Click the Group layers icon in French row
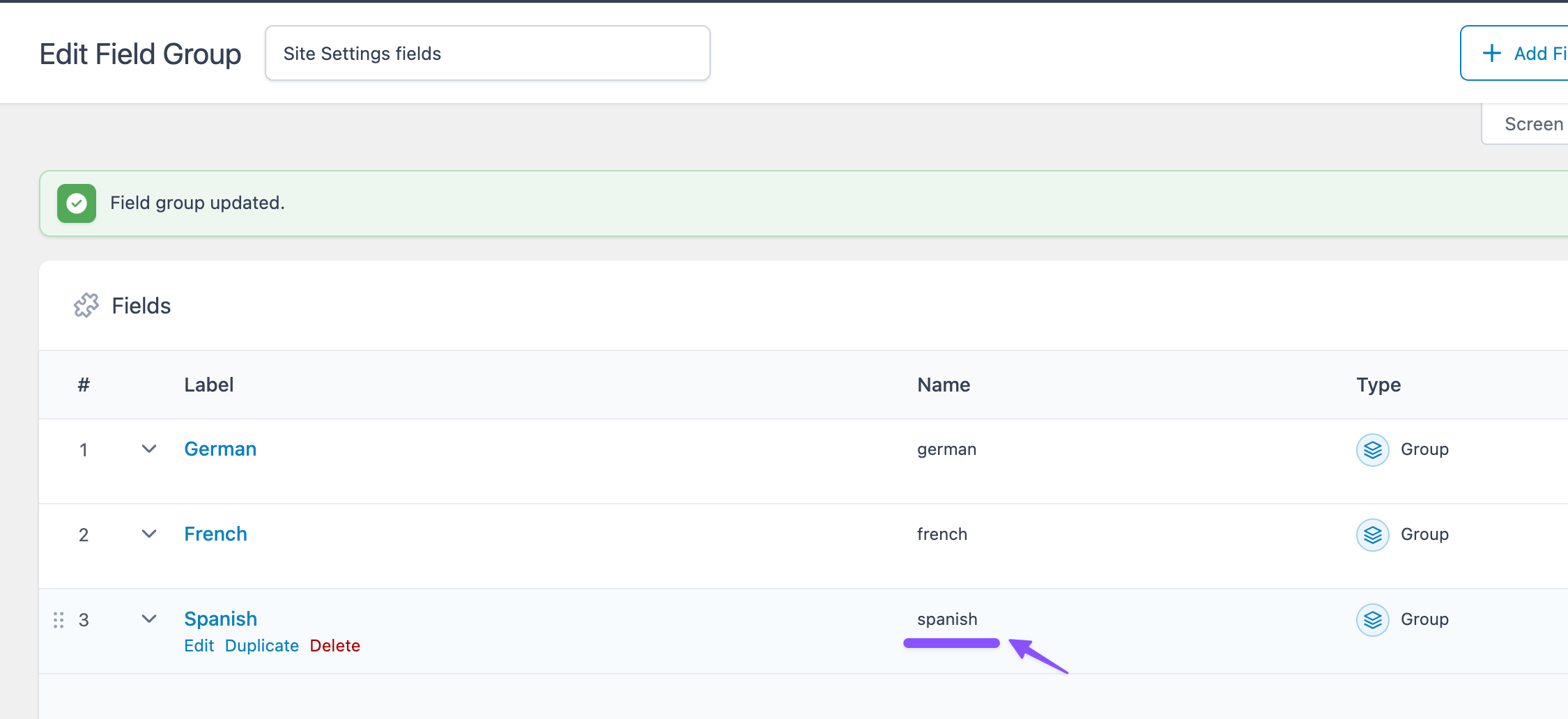The height and width of the screenshot is (719, 1568). (1372, 535)
